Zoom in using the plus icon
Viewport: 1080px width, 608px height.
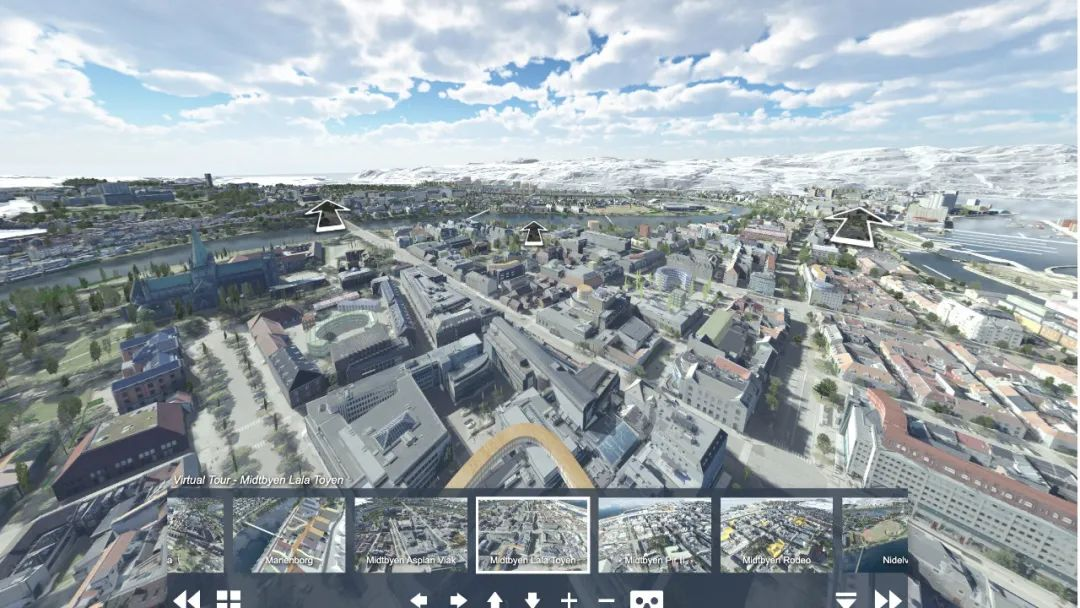pos(569,600)
